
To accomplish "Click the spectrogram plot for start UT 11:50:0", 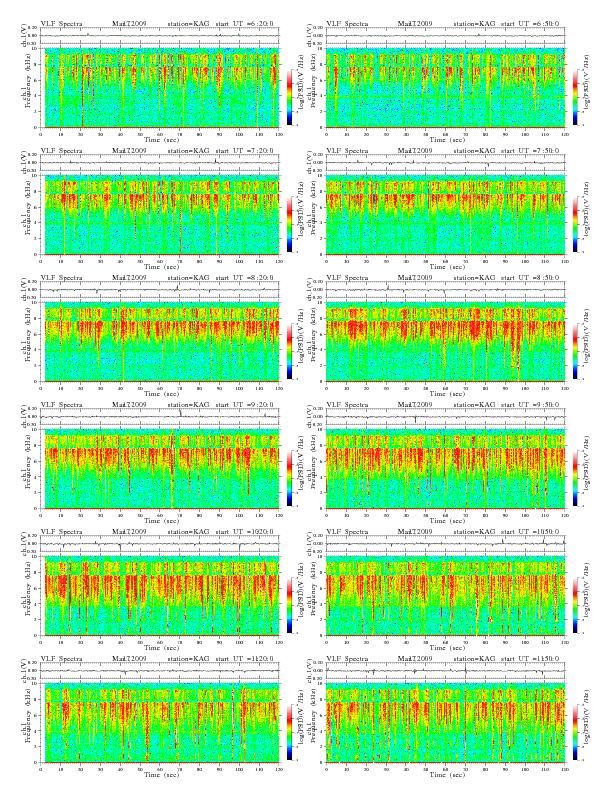I will 445,723.
